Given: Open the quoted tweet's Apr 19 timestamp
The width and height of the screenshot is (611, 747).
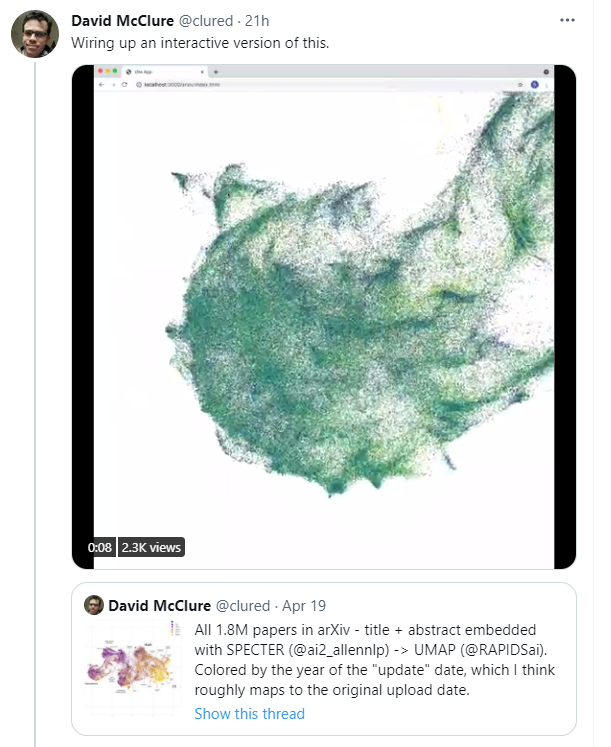Looking at the screenshot, I should click(x=304, y=606).
